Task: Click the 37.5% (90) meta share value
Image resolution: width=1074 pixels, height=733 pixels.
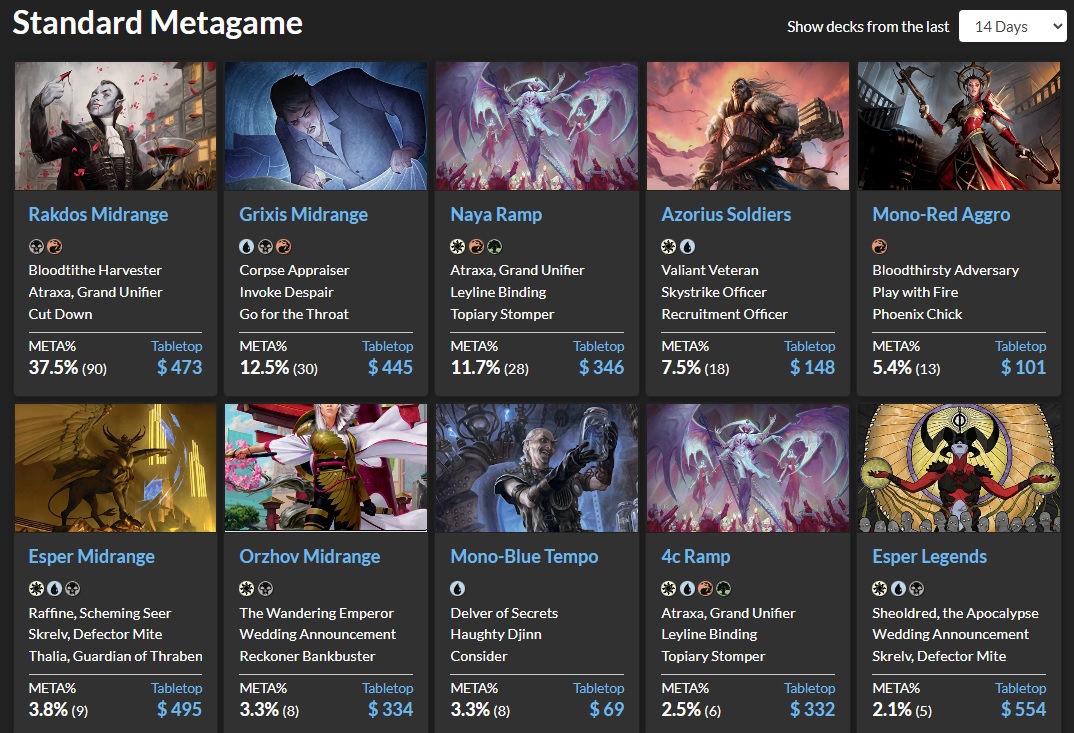Action: [68, 368]
